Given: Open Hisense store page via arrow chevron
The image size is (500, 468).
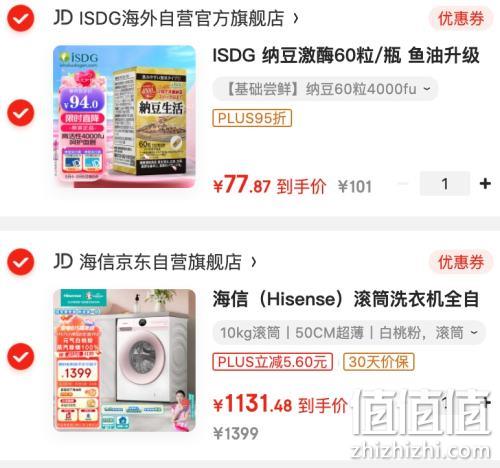Looking at the screenshot, I should click(x=254, y=262).
